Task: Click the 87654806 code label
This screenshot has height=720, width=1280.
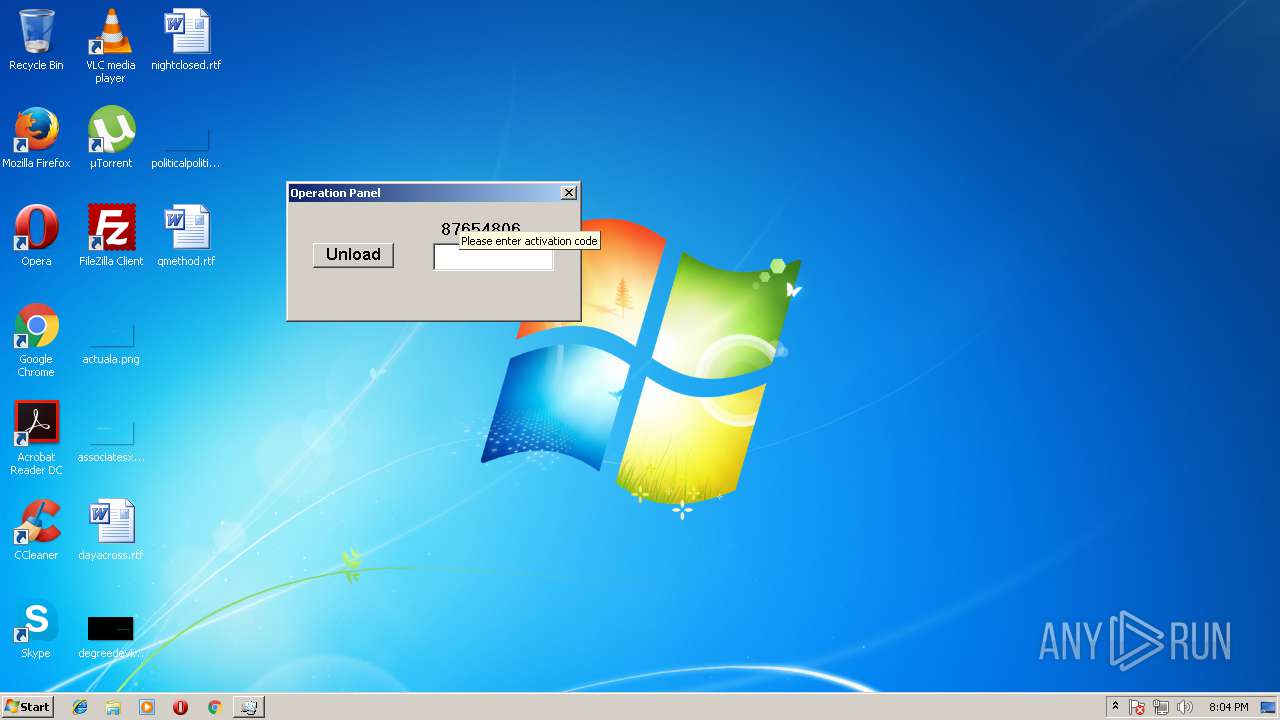Action: (481, 228)
